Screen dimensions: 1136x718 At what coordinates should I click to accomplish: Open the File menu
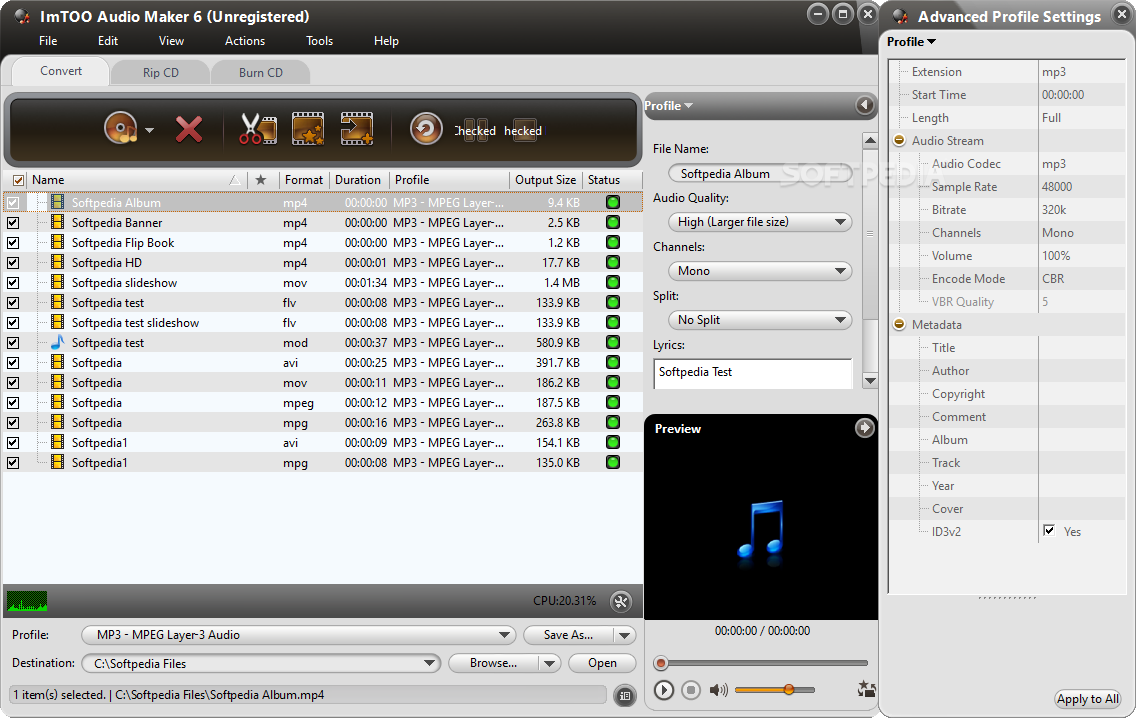click(x=48, y=41)
